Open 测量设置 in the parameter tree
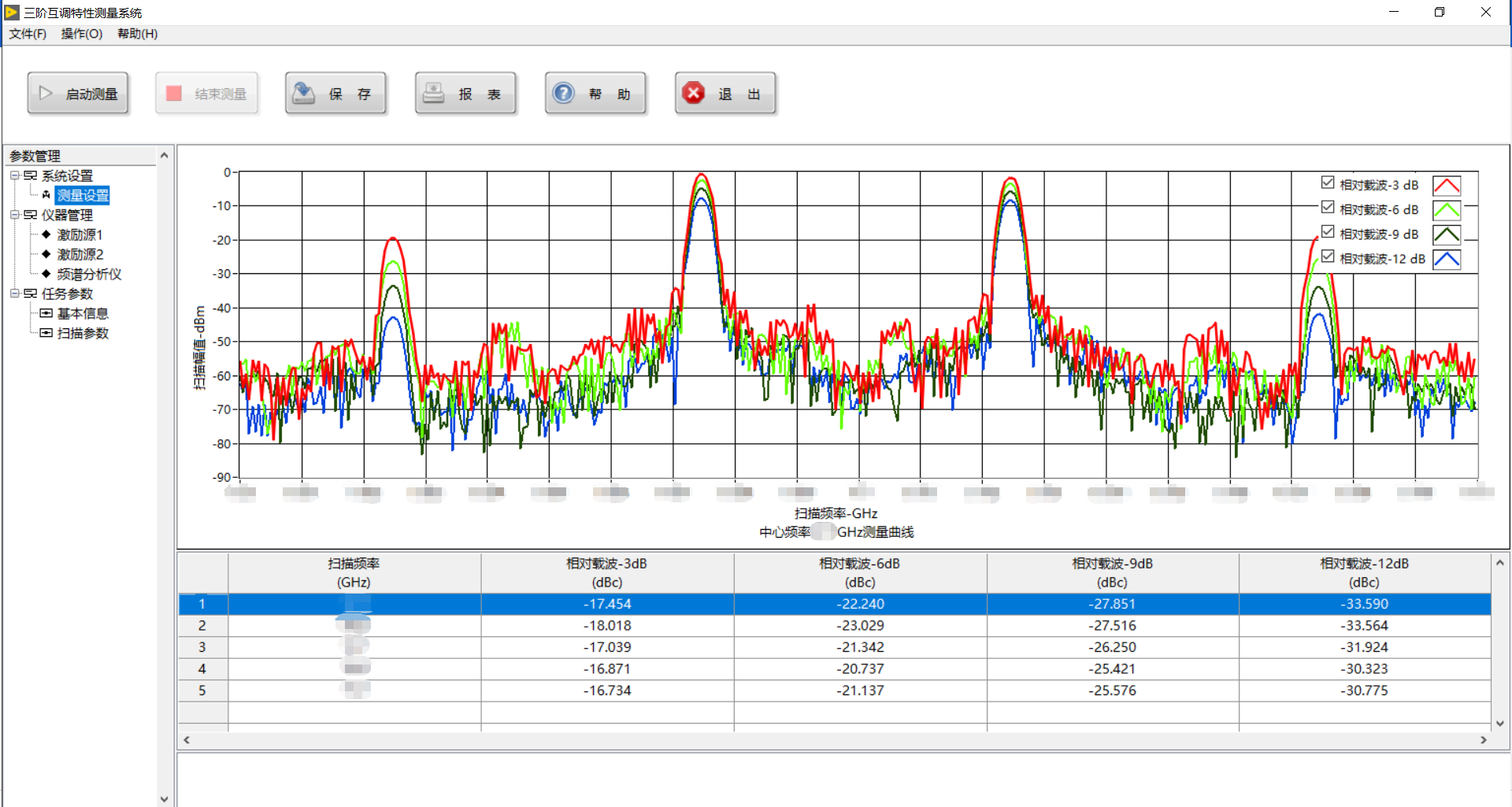This screenshot has width=1512, height=807. 83,195
